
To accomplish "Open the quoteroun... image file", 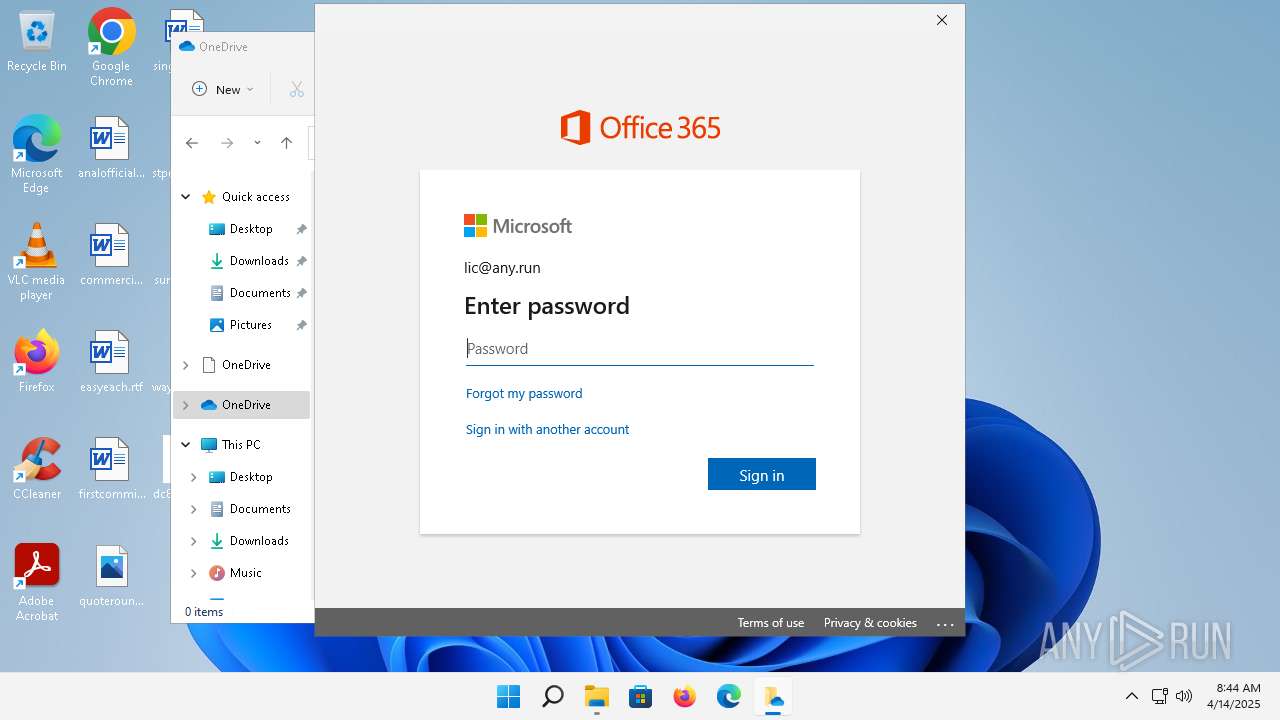I will 111,575.
